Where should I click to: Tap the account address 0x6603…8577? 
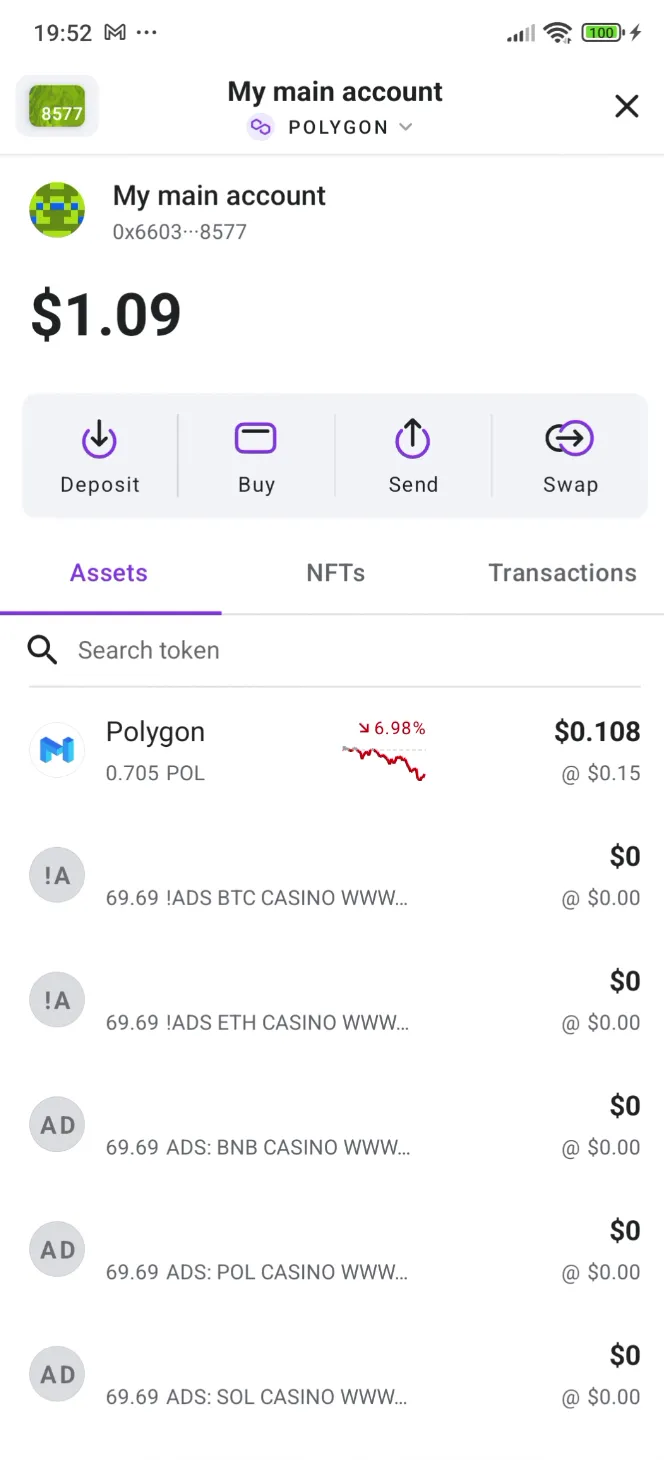180,232
